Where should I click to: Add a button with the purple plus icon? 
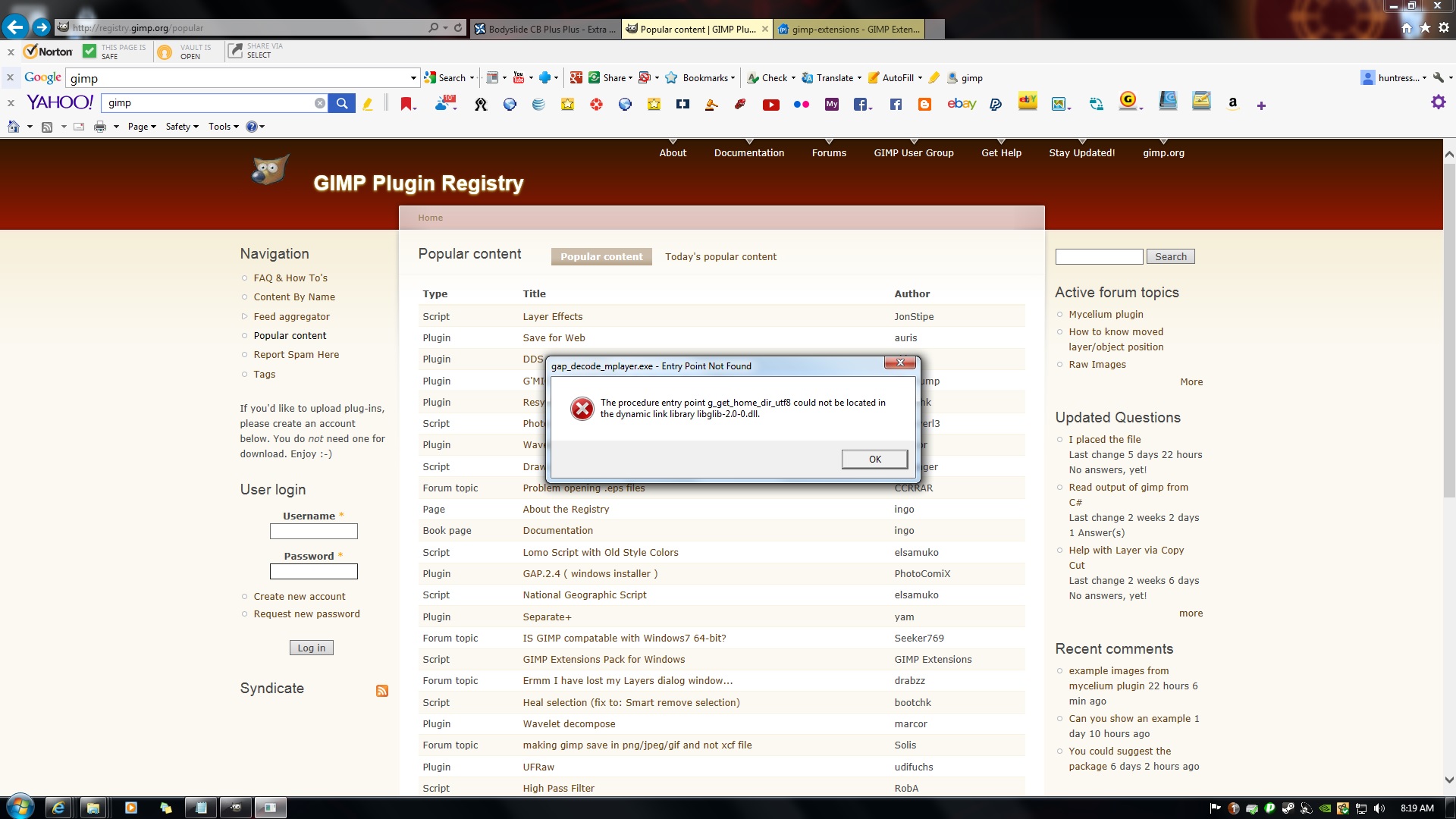click(x=1261, y=105)
